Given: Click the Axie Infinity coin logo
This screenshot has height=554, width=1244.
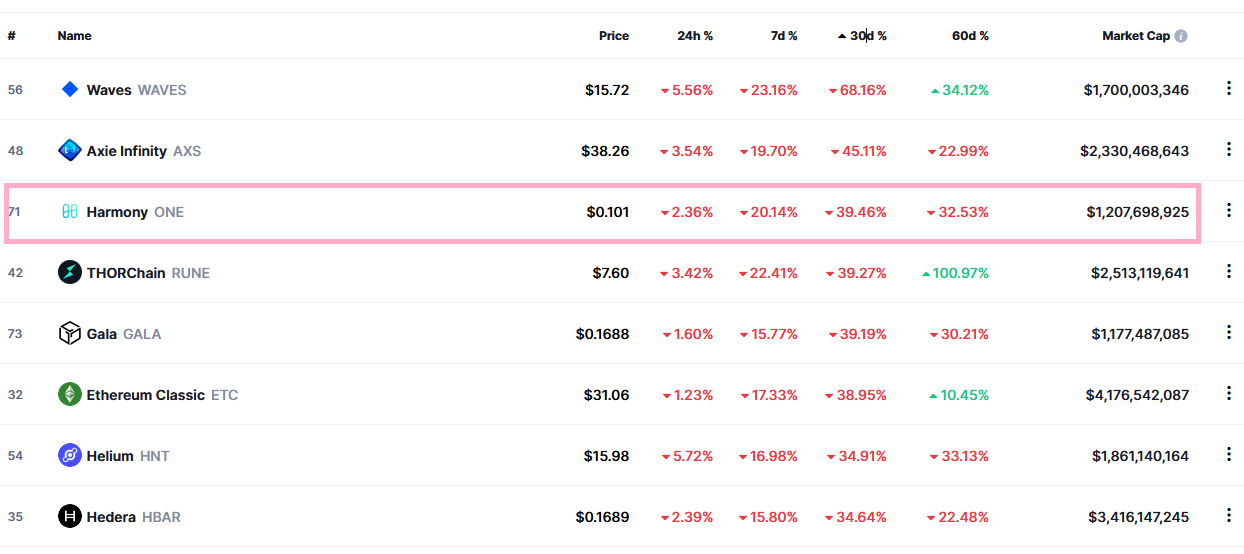Looking at the screenshot, I should click(69, 151).
